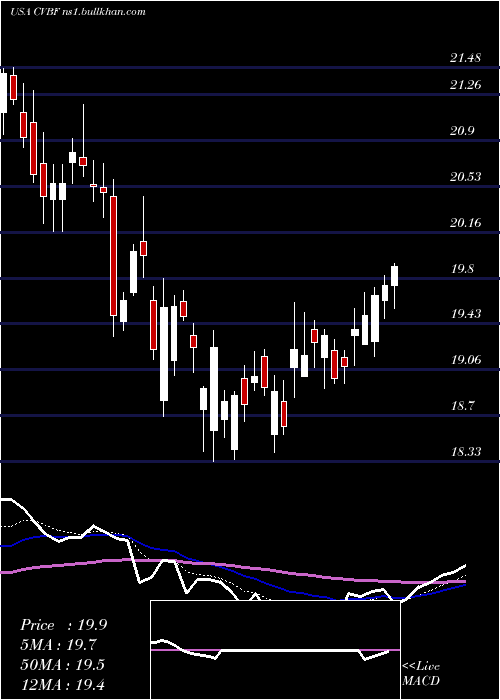Image resolution: width=500 pixels, height=700 pixels.
Task: Click the 21.26 price level label
Action: coord(466,84)
